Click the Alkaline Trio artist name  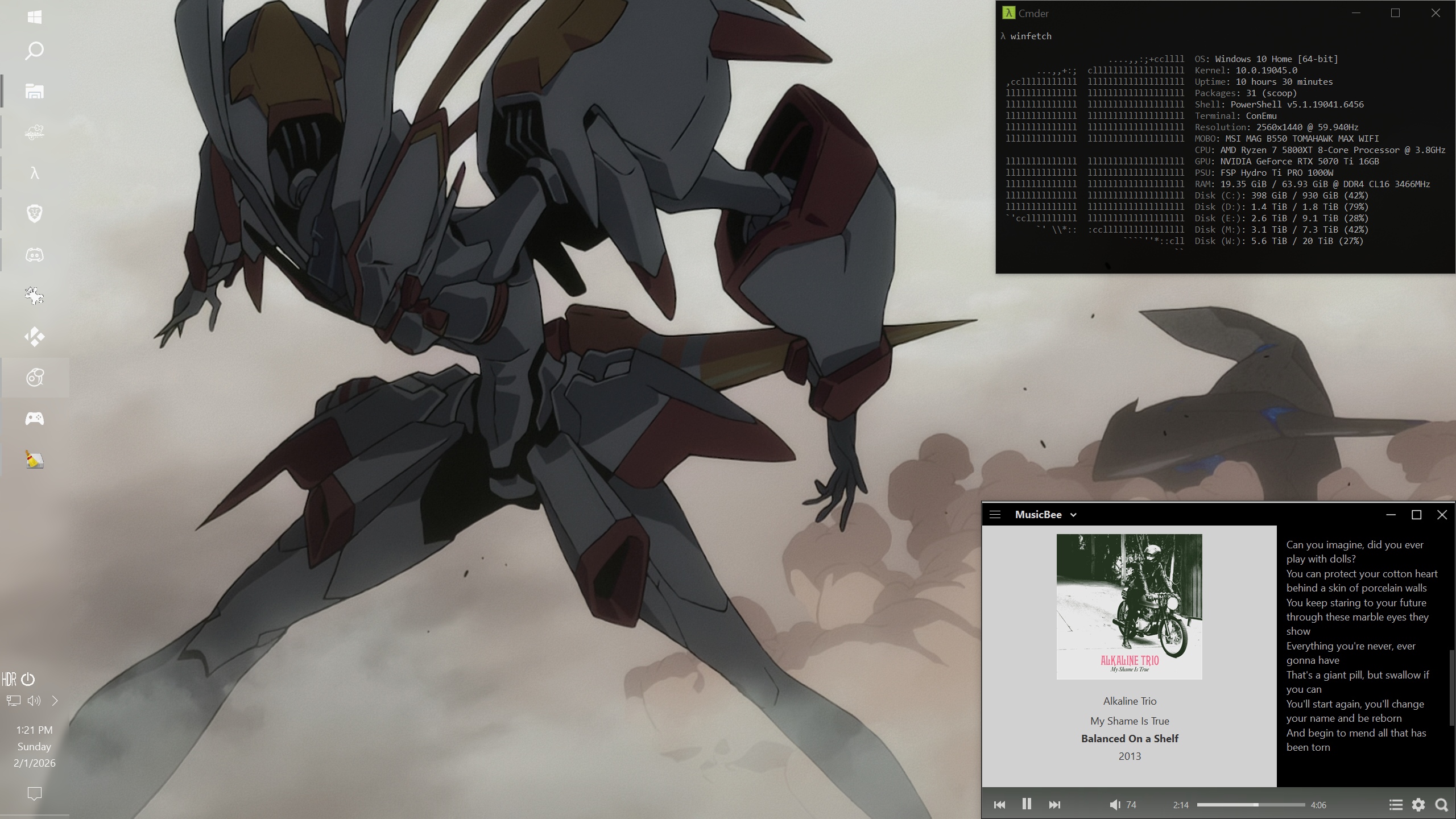tap(1130, 701)
